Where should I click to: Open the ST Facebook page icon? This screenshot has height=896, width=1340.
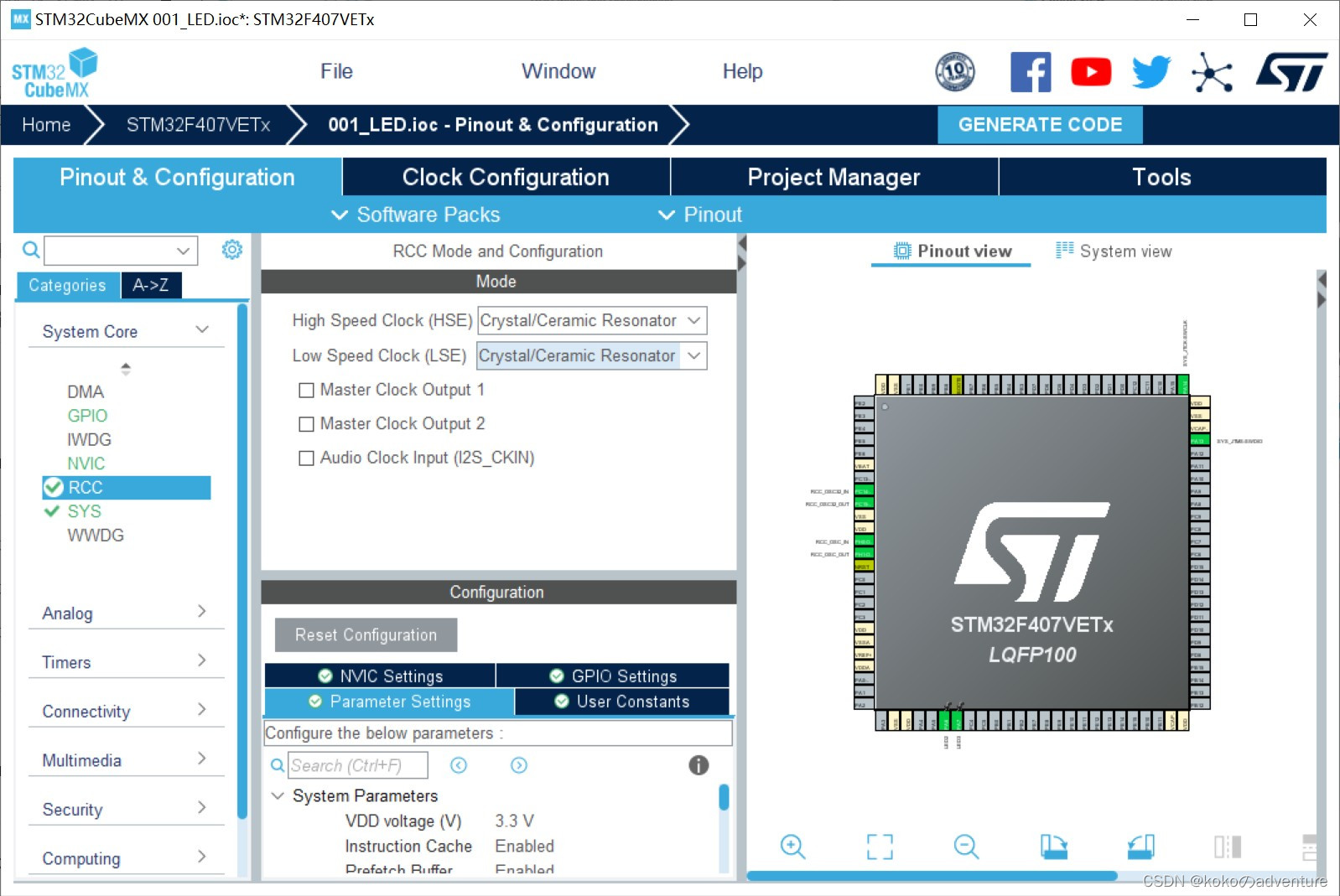click(x=1031, y=72)
